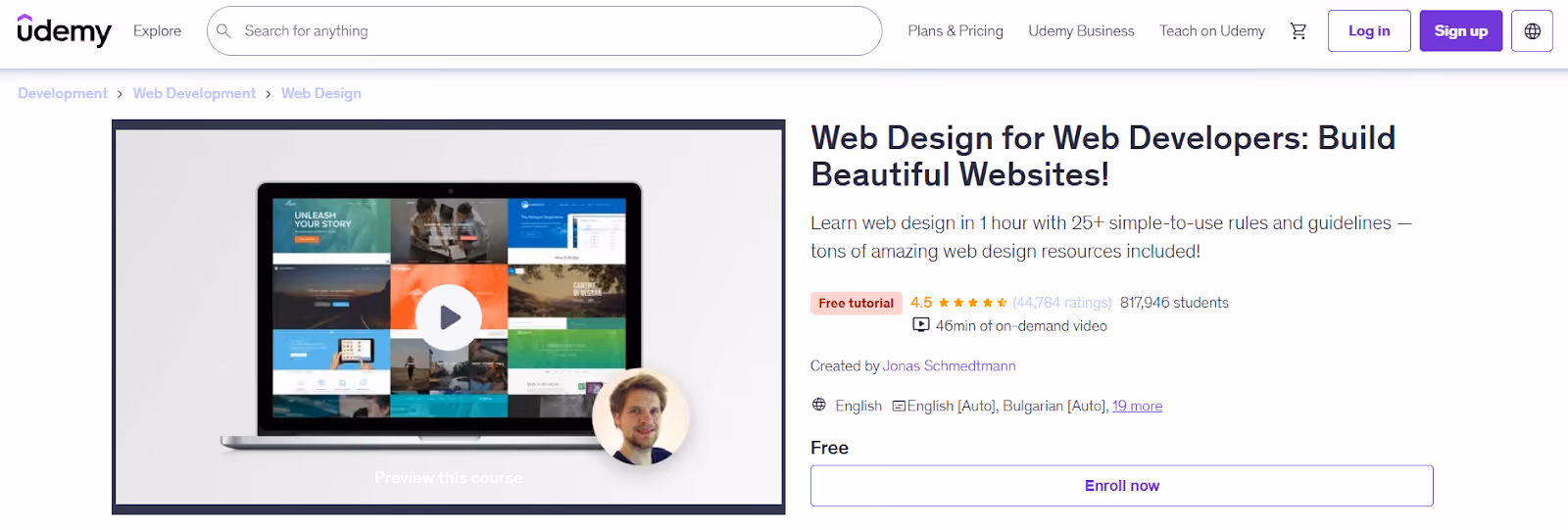Click the closed captions icon

pos(899,406)
